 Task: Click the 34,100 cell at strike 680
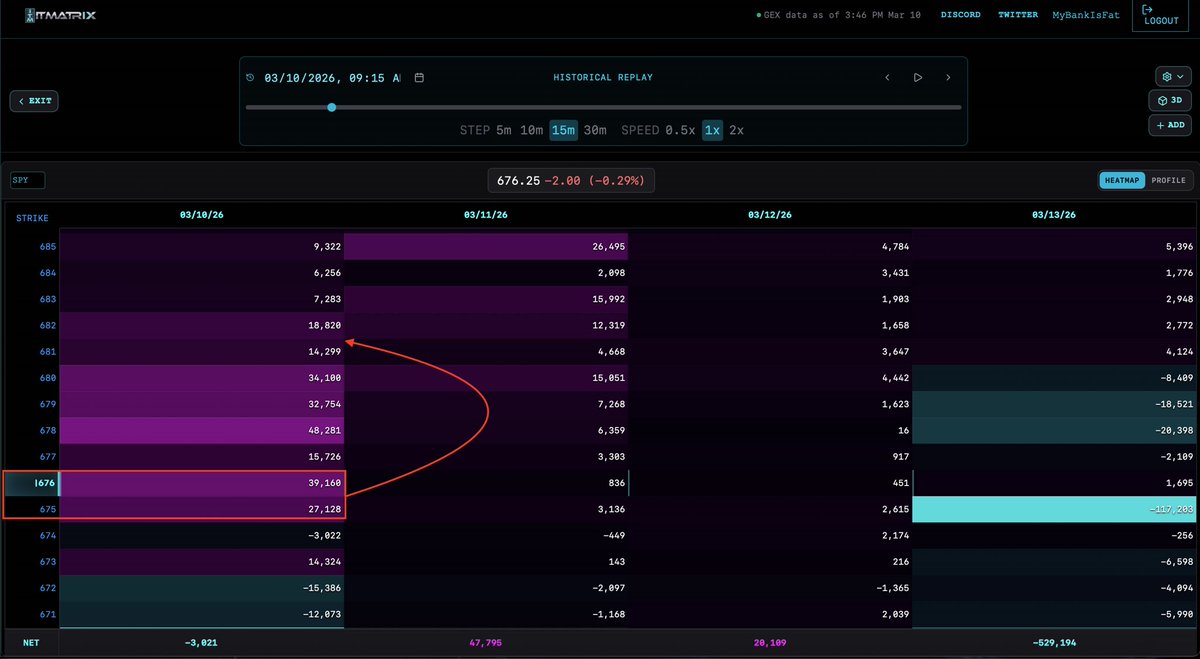(202, 378)
